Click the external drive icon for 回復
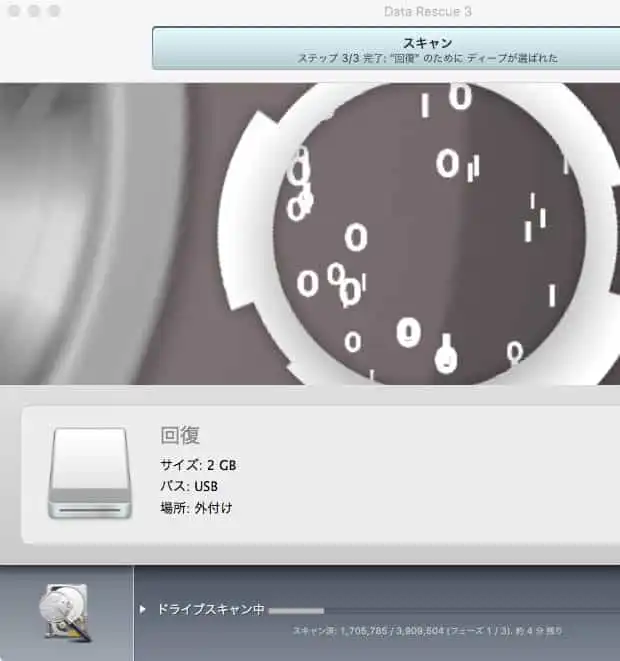The image size is (620, 661). [x=90, y=473]
